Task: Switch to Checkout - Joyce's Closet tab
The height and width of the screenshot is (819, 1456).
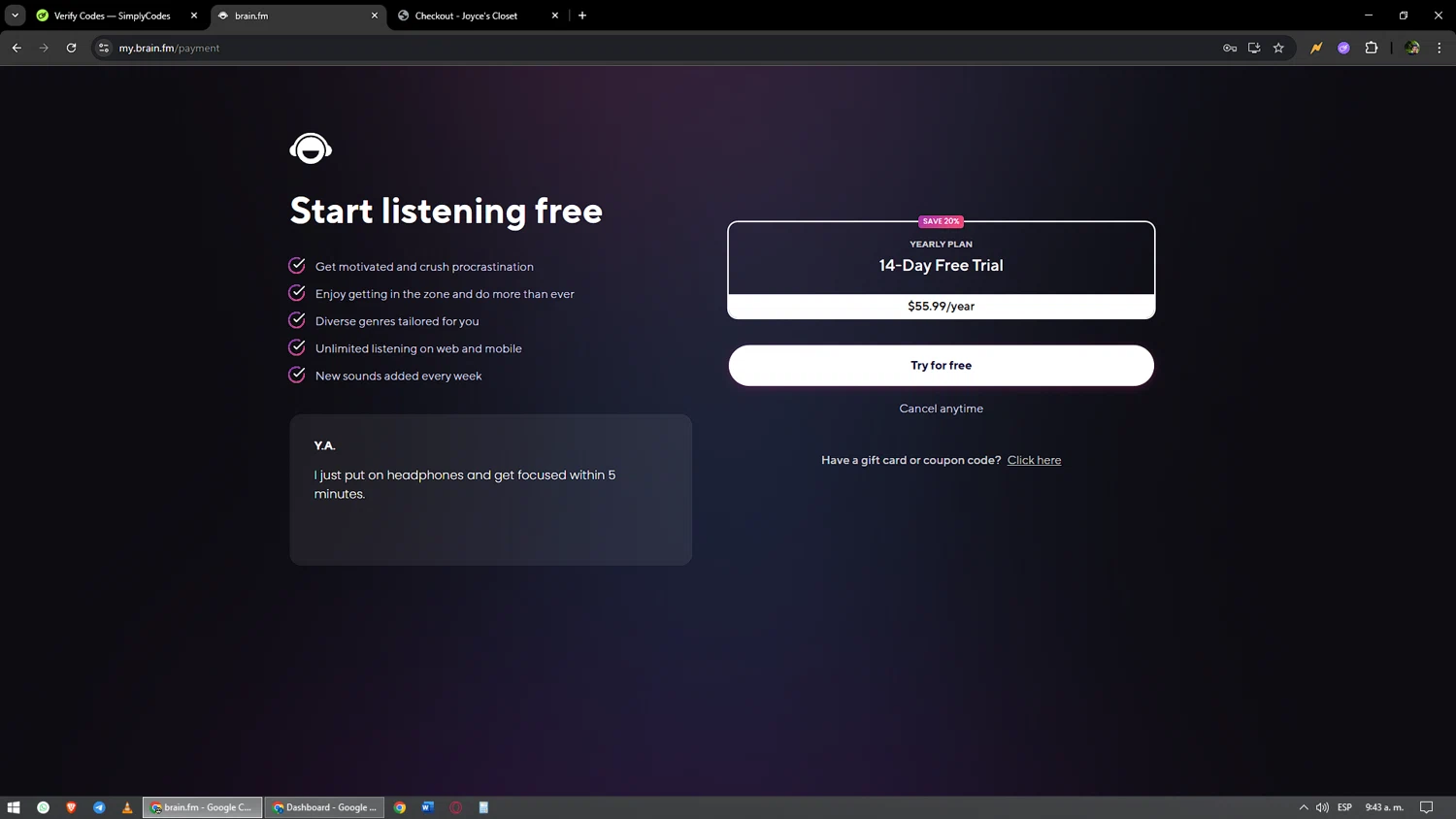Action: [x=466, y=16]
